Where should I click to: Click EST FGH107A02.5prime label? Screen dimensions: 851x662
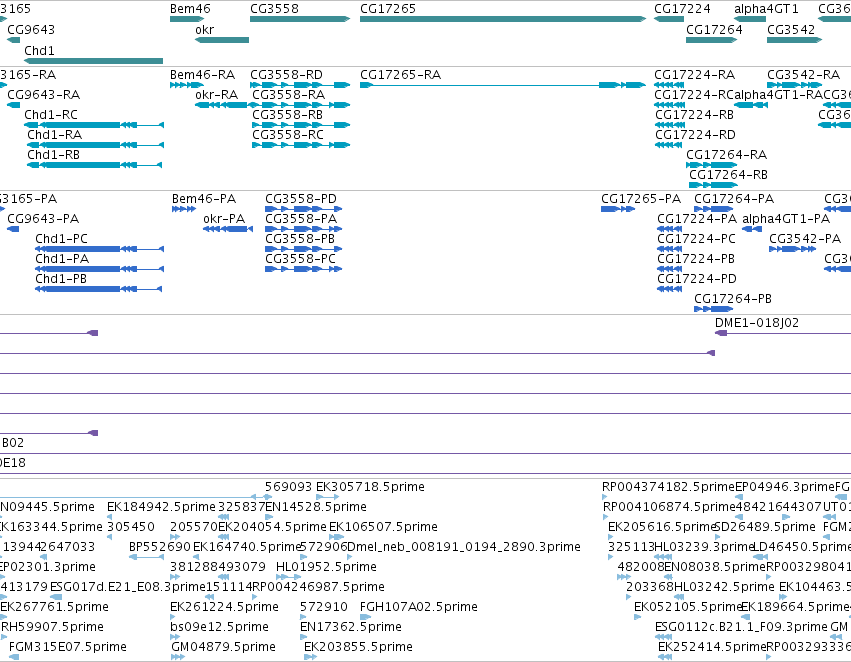[418, 607]
